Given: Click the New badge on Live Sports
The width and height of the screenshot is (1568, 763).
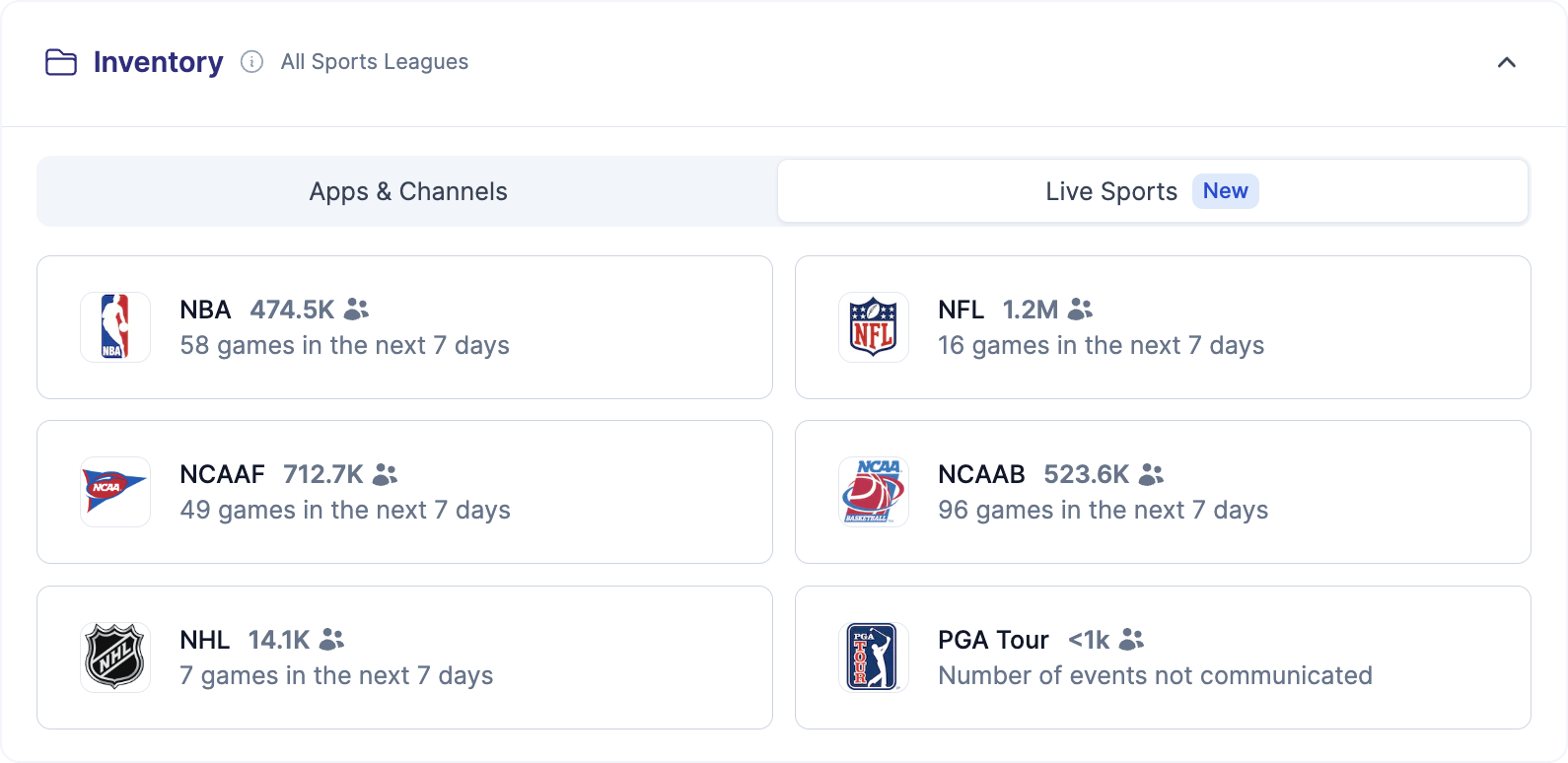Looking at the screenshot, I should (x=1226, y=191).
